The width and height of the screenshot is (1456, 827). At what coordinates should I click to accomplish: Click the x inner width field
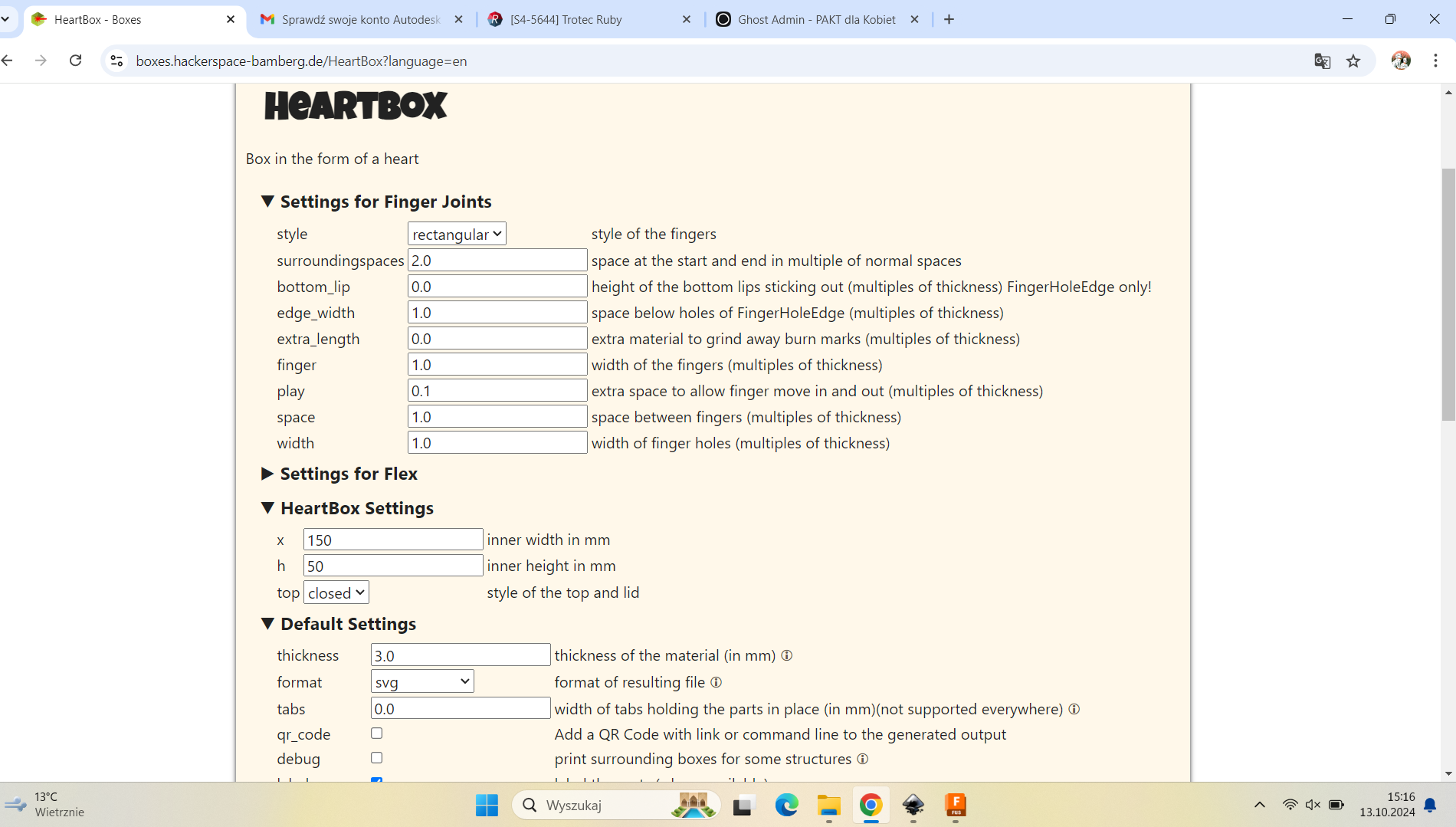393,540
